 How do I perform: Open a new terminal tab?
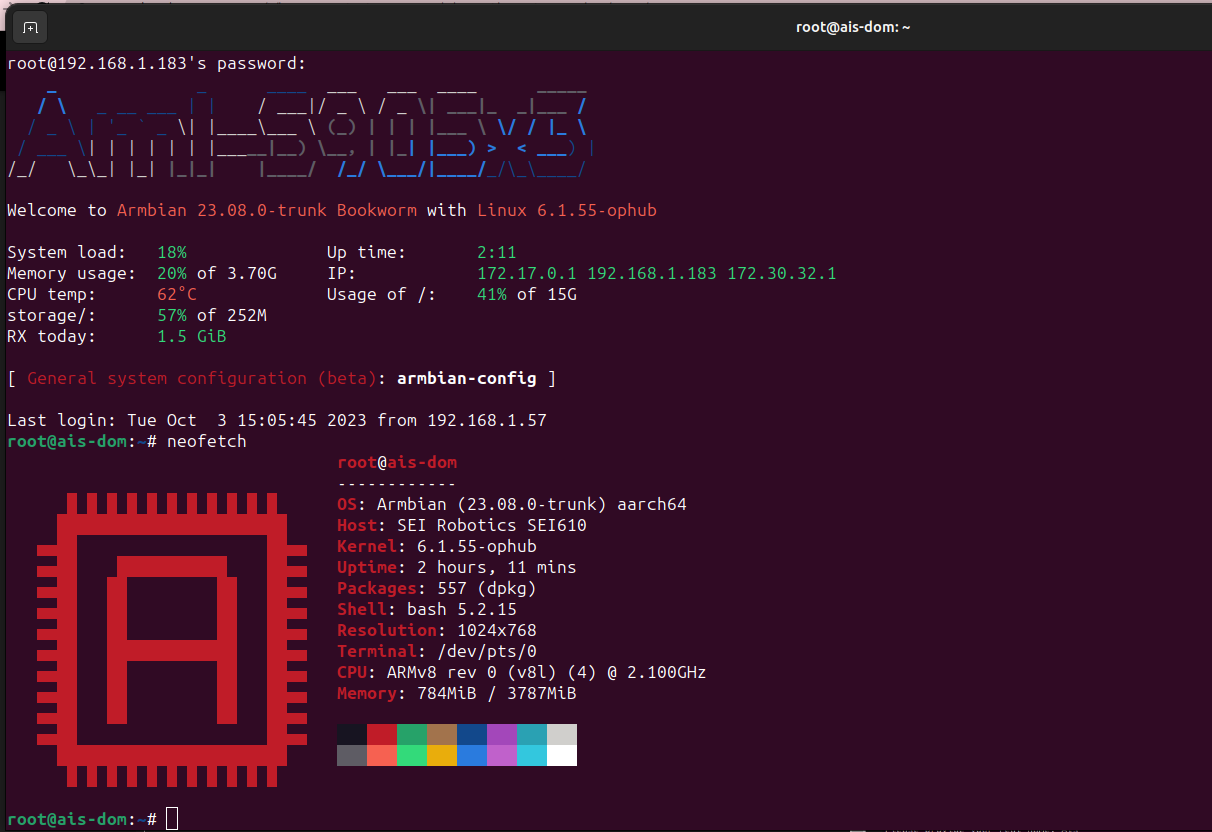tap(30, 27)
